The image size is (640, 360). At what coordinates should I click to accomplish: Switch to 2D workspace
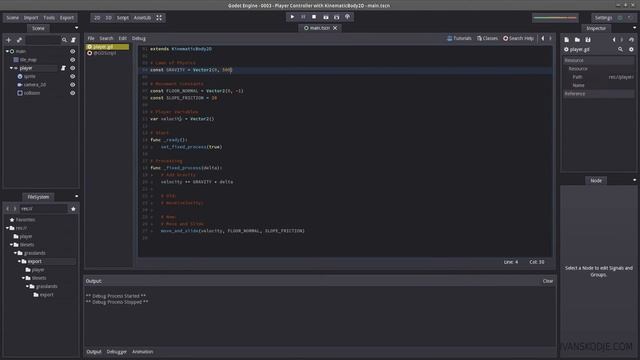97,18
